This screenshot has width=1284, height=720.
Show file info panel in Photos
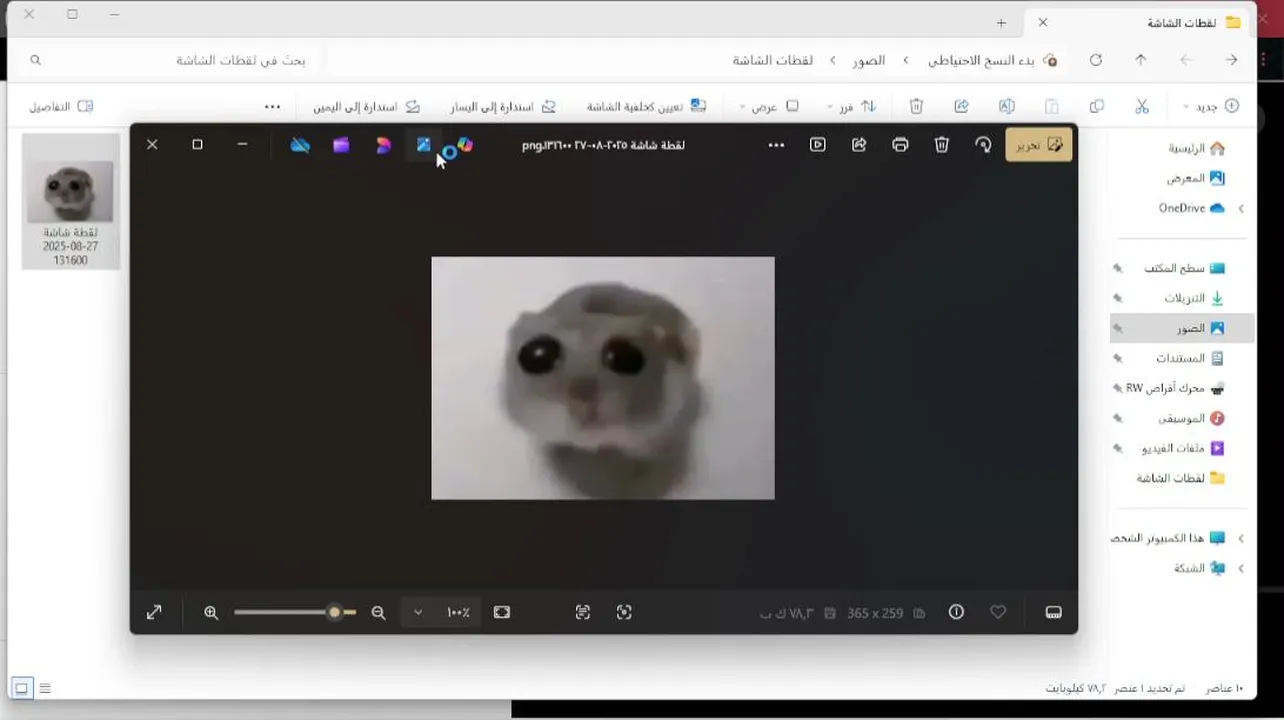tap(956, 612)
